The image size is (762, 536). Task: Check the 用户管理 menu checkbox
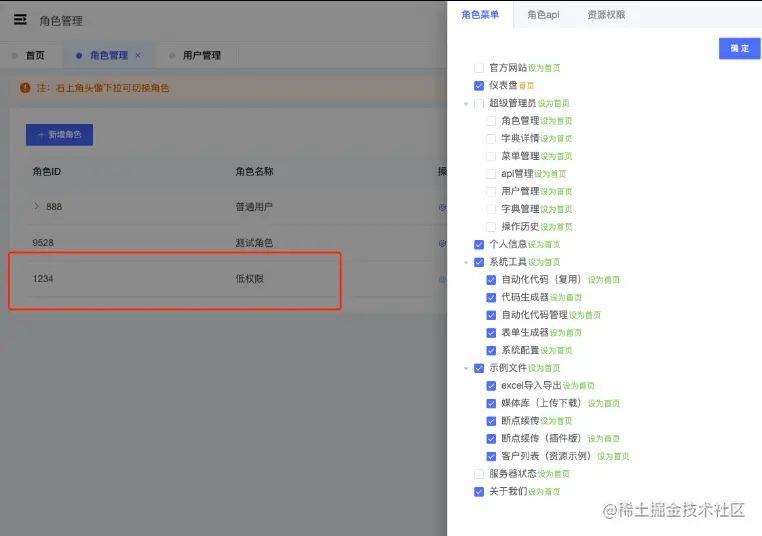click(x=491, y=191)
